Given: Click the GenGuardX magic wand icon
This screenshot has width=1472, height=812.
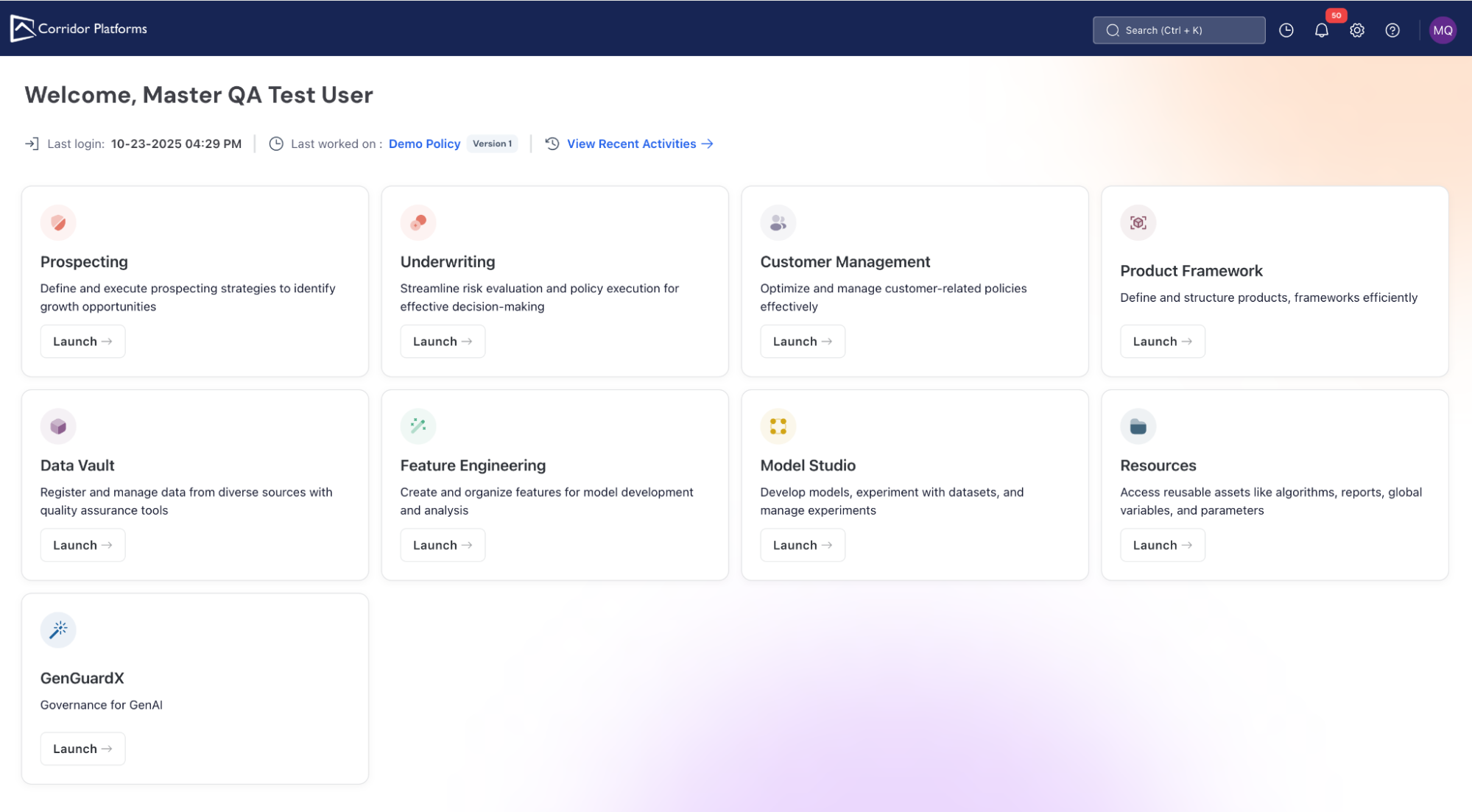Looking at the screenshot, I should 58,629.
